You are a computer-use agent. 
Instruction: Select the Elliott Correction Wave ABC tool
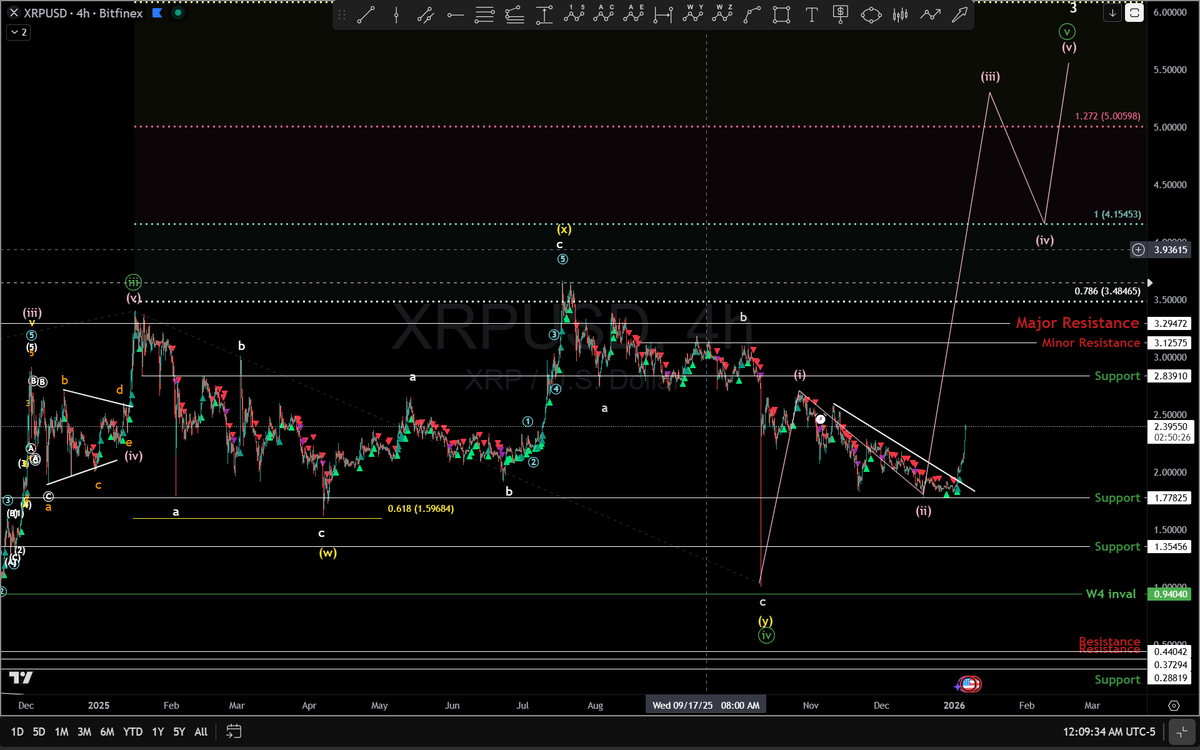click(605, 15)
